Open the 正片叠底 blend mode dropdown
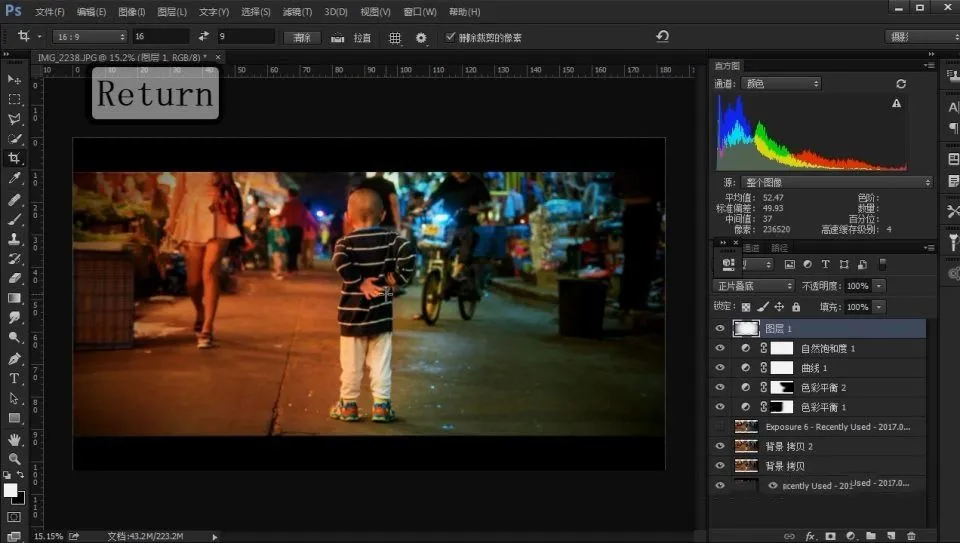Image resolution: width=960 pixels, height=543 pixels. [x=753, y=286]
